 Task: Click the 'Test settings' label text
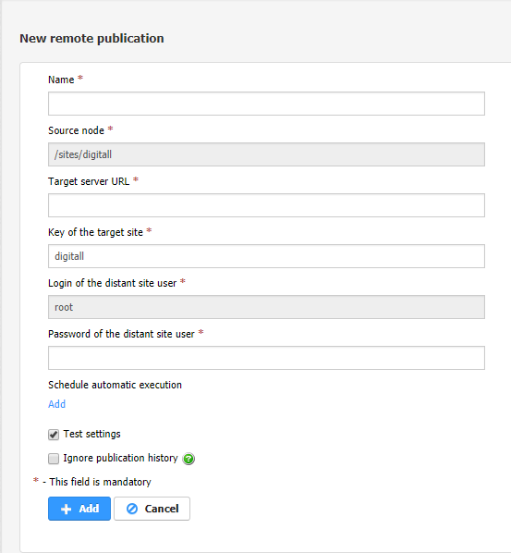pos(92,434)
